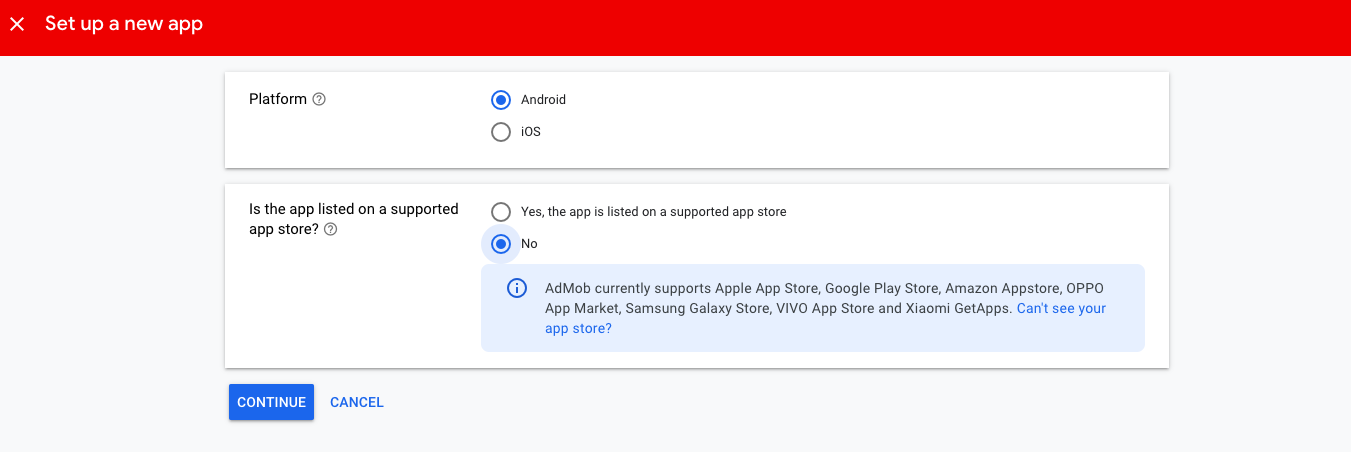Screen dimensions: 1351x452
Task: Open help icon after 'app store?' question
Action: 331,229
